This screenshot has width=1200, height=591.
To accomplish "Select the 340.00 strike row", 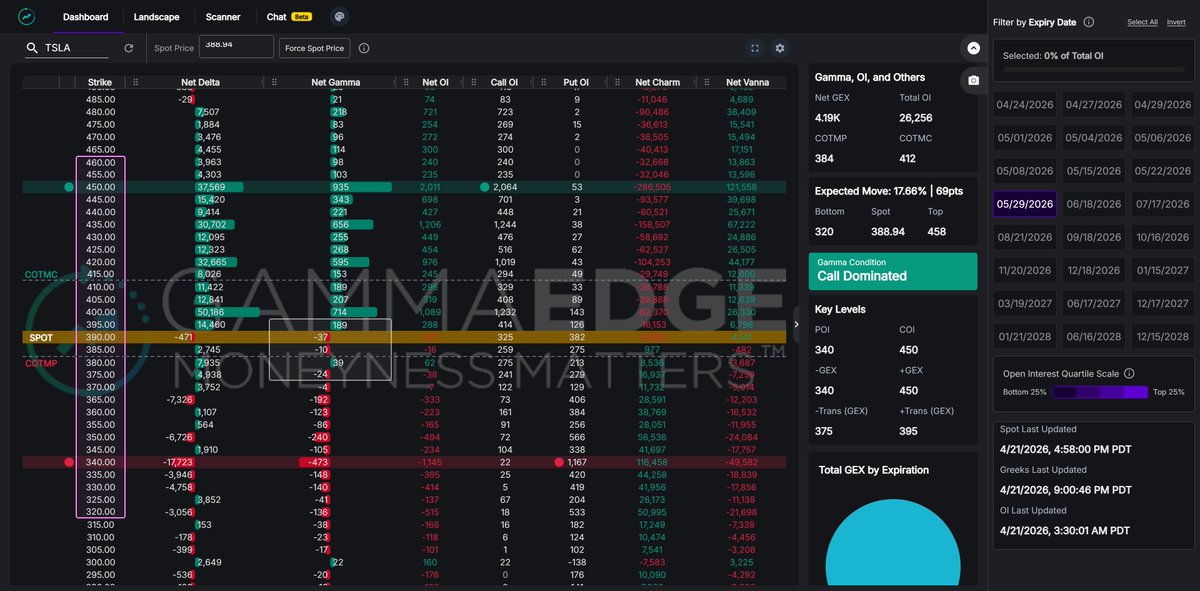I will (405, 462).
